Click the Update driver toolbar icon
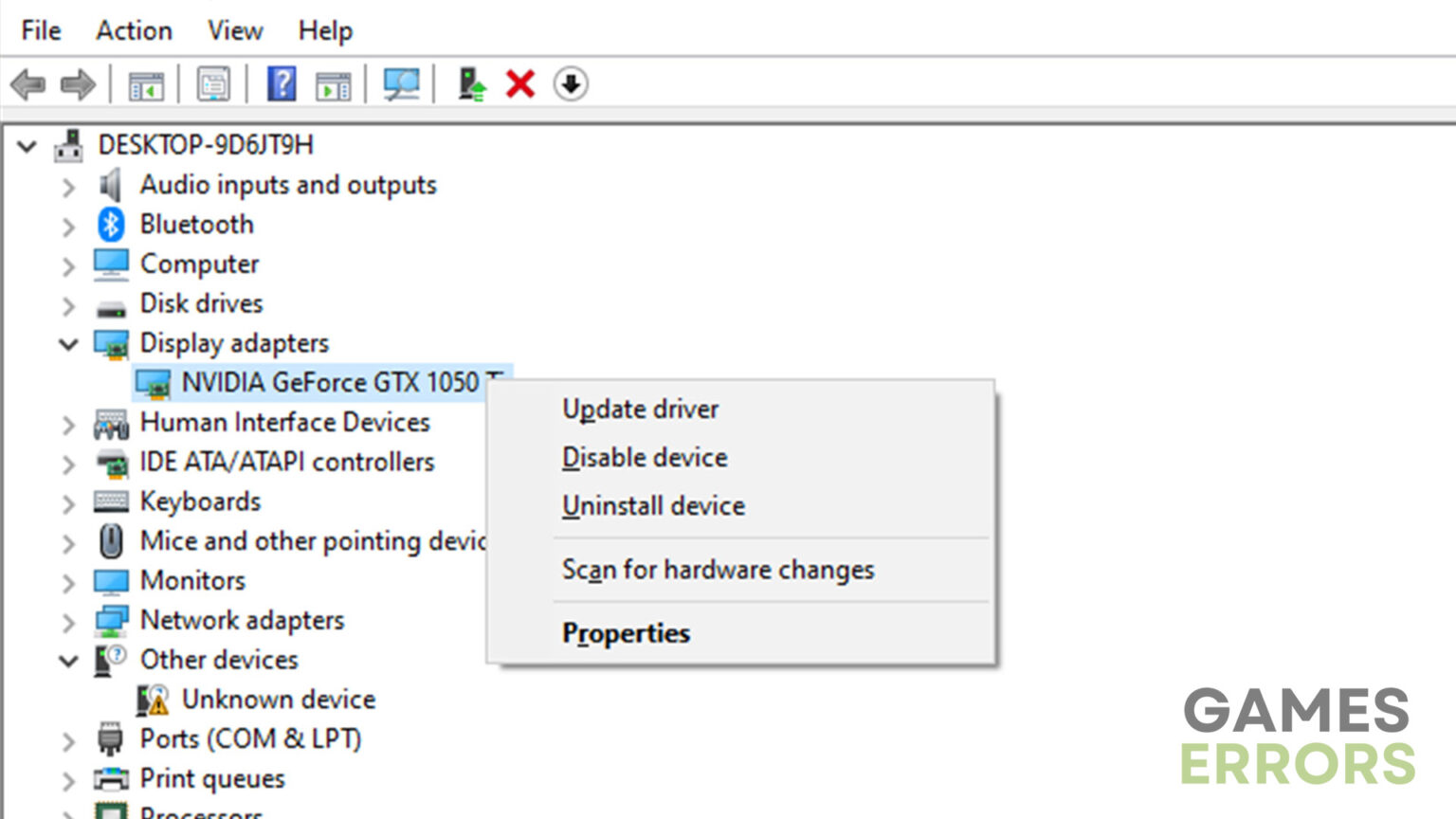 pos(472,84)
